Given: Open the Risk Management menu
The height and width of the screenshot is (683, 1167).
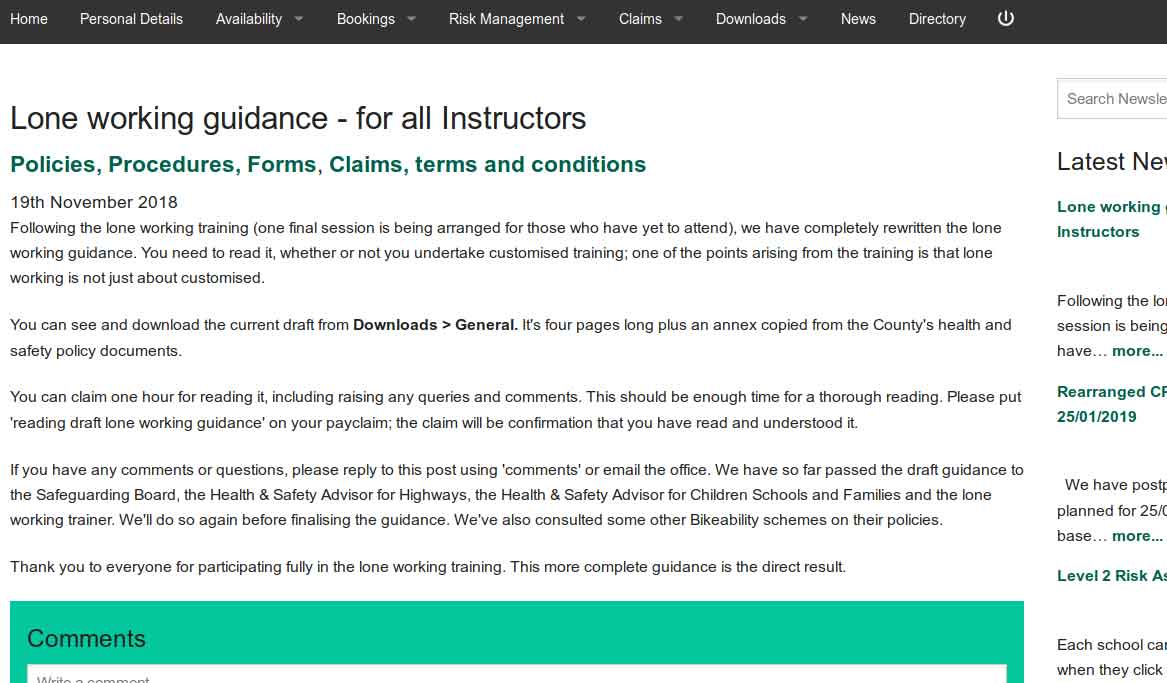Looking at the screenshot, I should (x=506, y=19).
